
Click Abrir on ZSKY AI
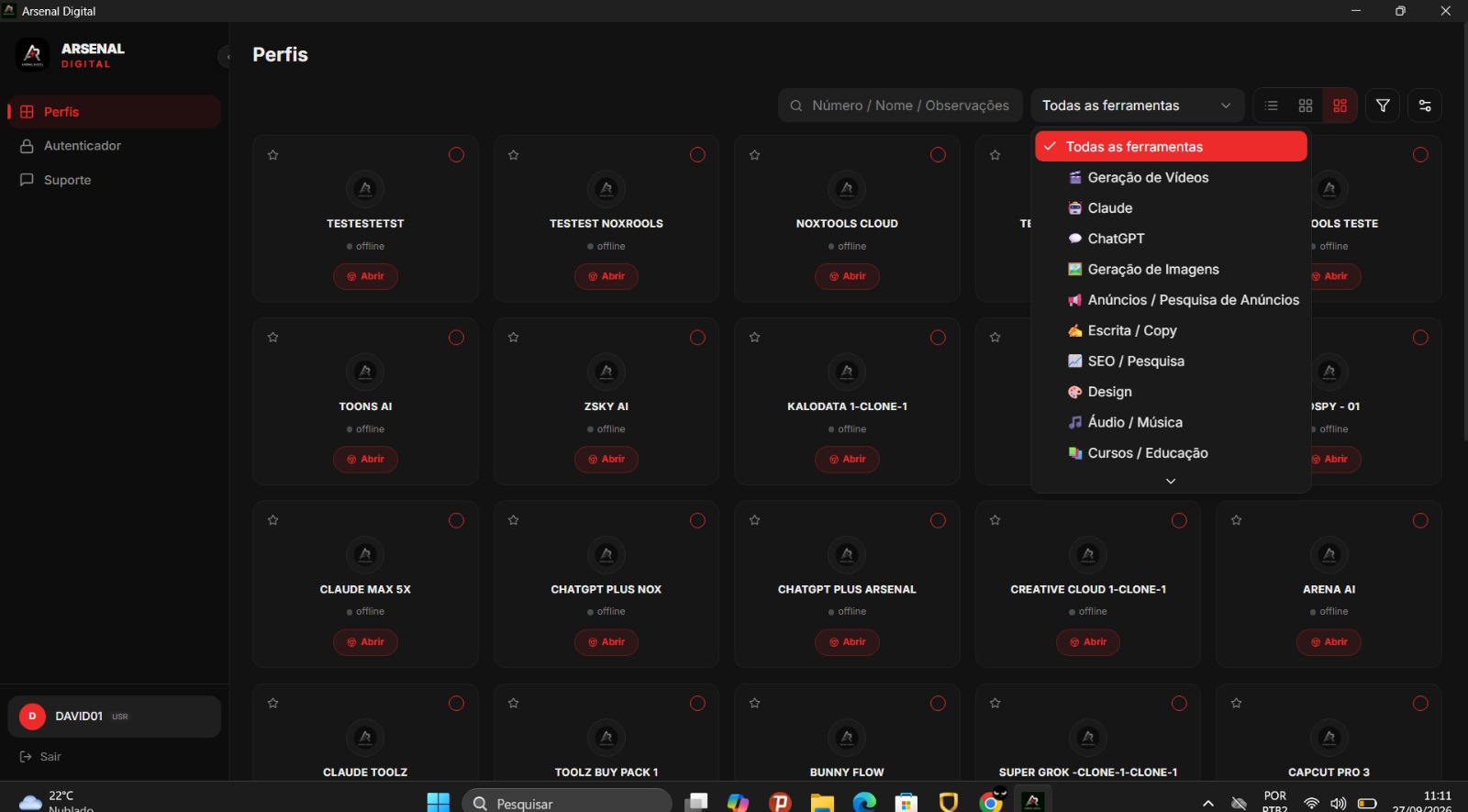pyautogui.click(x=606, y=459)
